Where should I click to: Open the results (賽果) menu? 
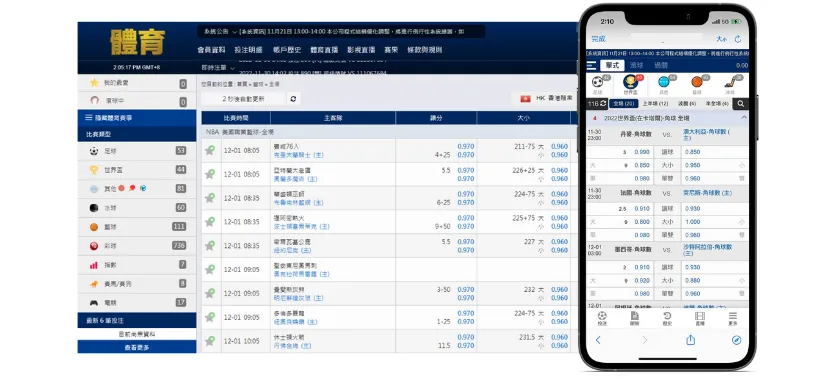point(391,50)
